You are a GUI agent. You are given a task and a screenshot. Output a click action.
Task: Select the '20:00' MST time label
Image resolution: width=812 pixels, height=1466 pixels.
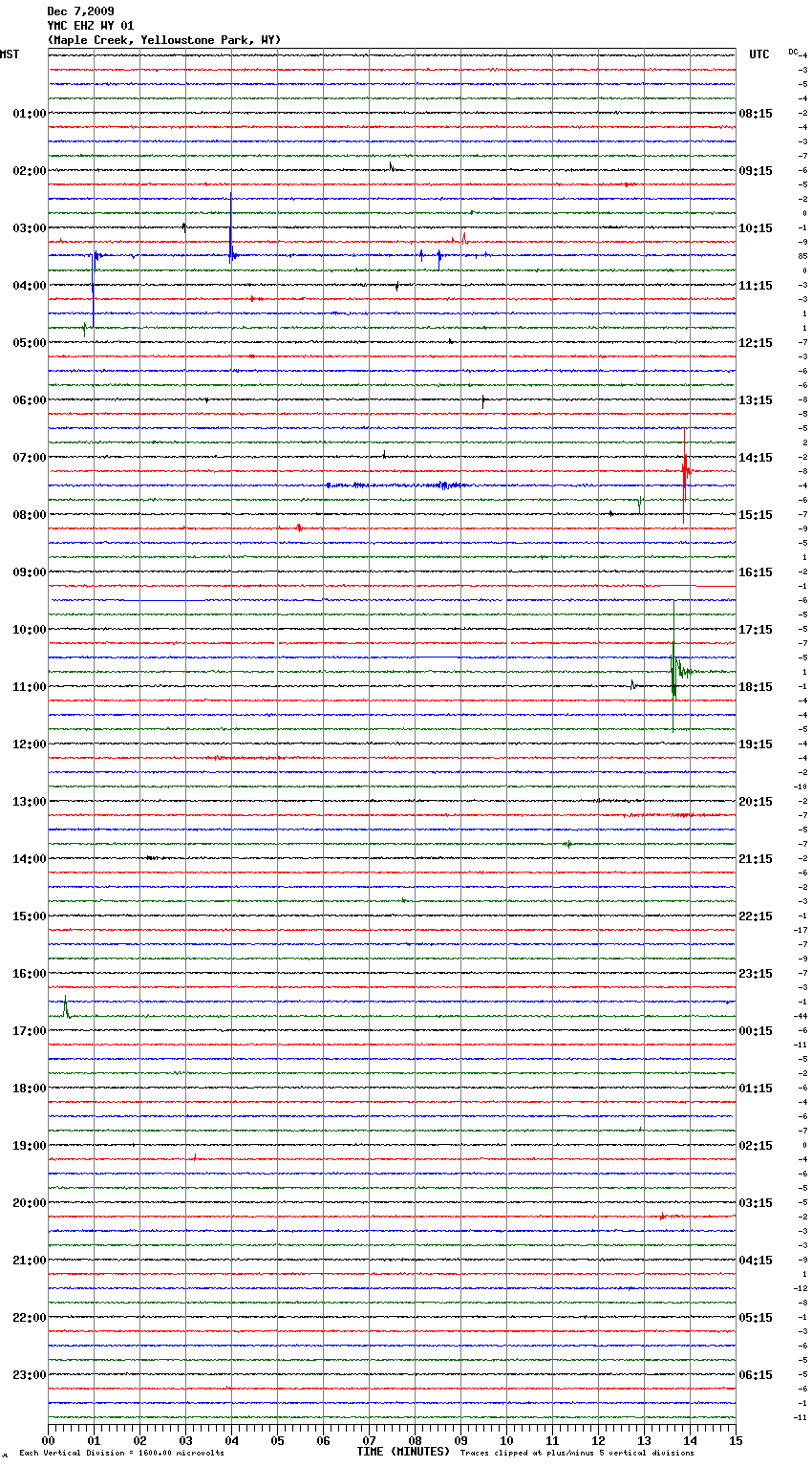tap(30, 1203)
